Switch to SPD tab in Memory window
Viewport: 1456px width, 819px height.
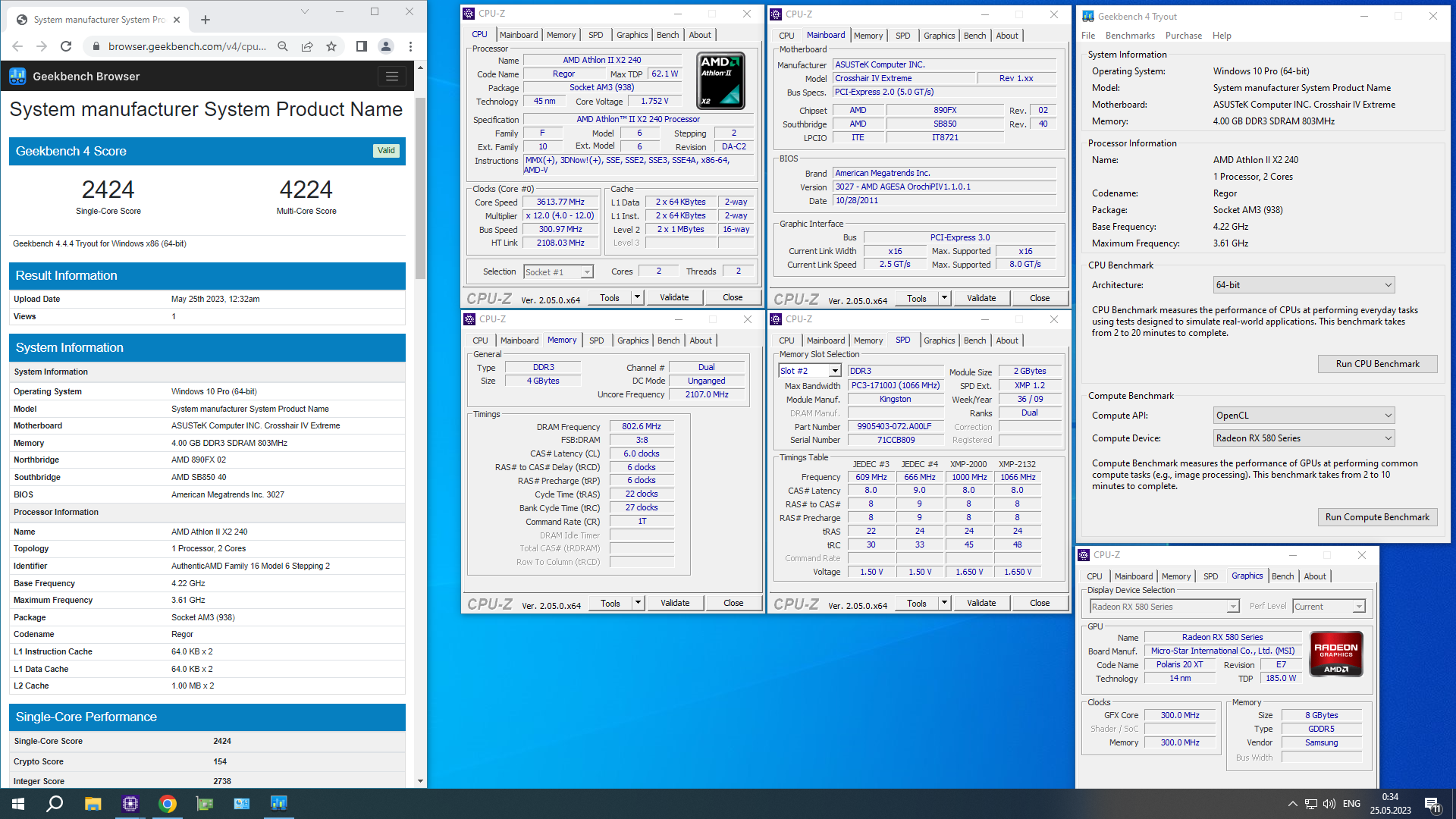pos(597,340)
